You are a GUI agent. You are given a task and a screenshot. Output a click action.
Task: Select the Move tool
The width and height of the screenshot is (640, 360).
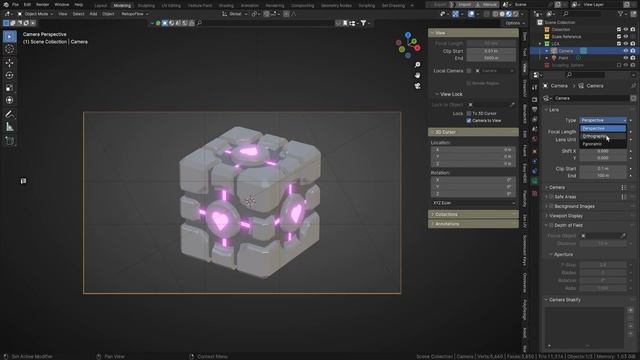9,63
